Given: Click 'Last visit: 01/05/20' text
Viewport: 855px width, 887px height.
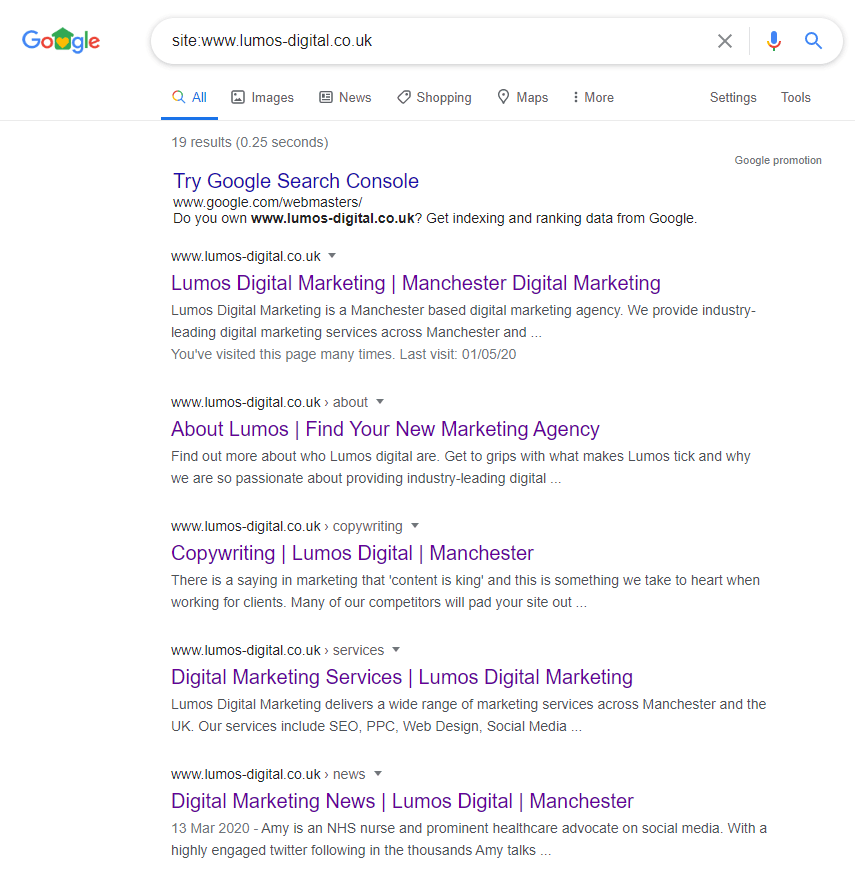Looking at the screenshot, I should (x=458, y=354).
